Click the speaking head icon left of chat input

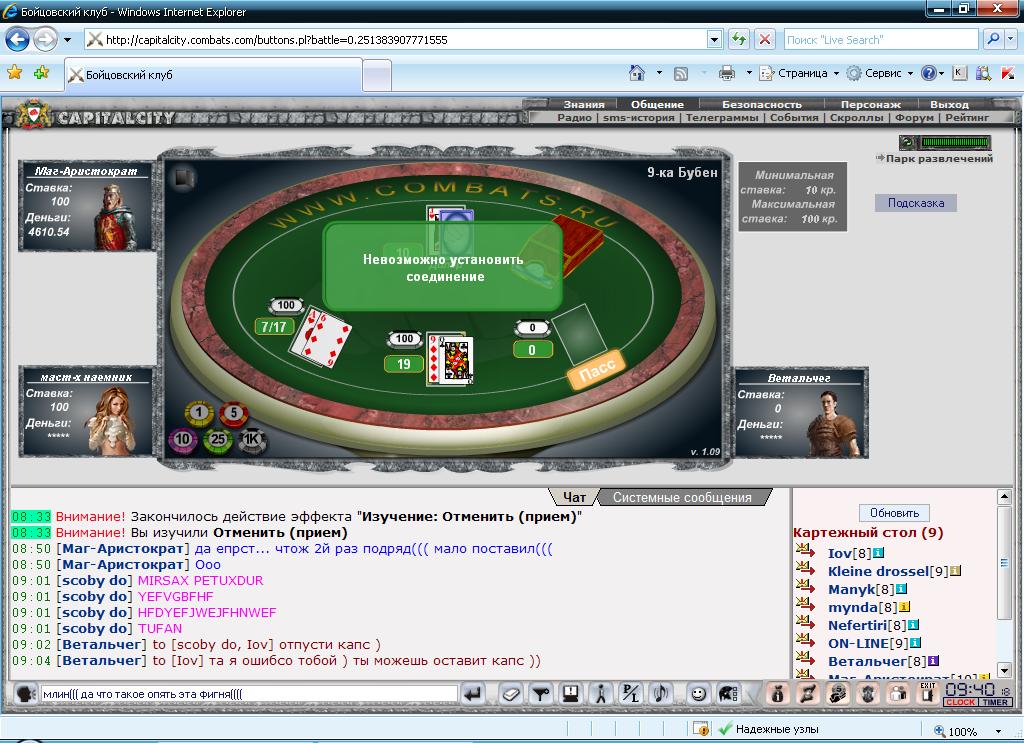pyautogui.click(x=25, y=694)
